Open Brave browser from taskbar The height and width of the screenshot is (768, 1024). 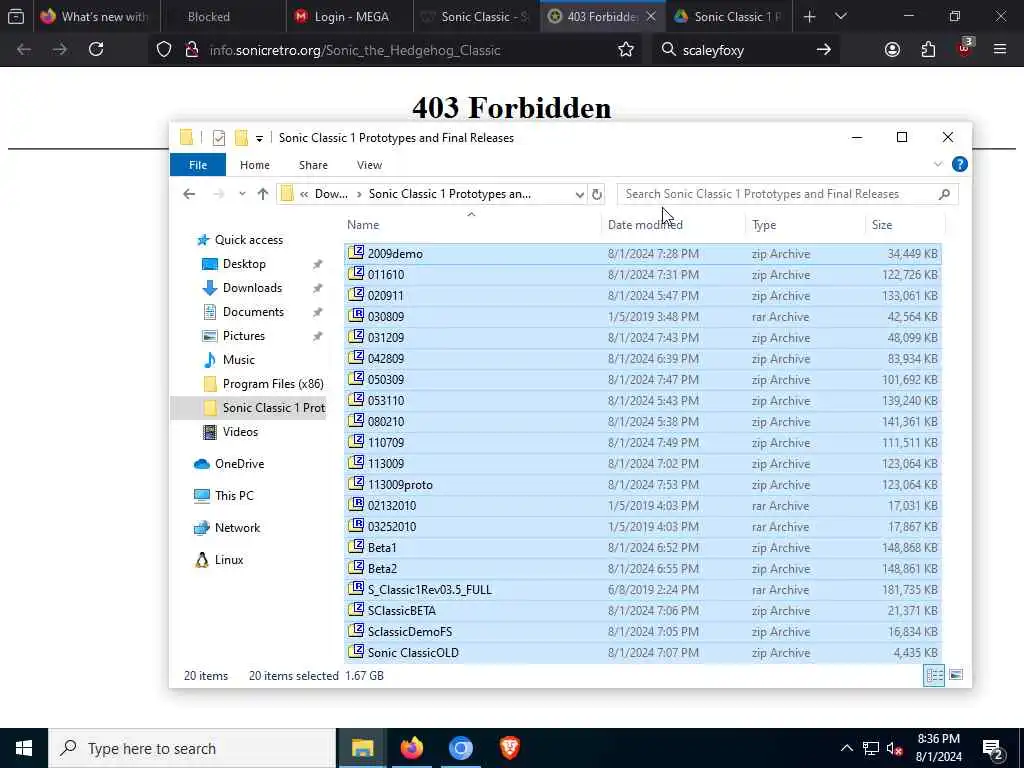[509, 748]
